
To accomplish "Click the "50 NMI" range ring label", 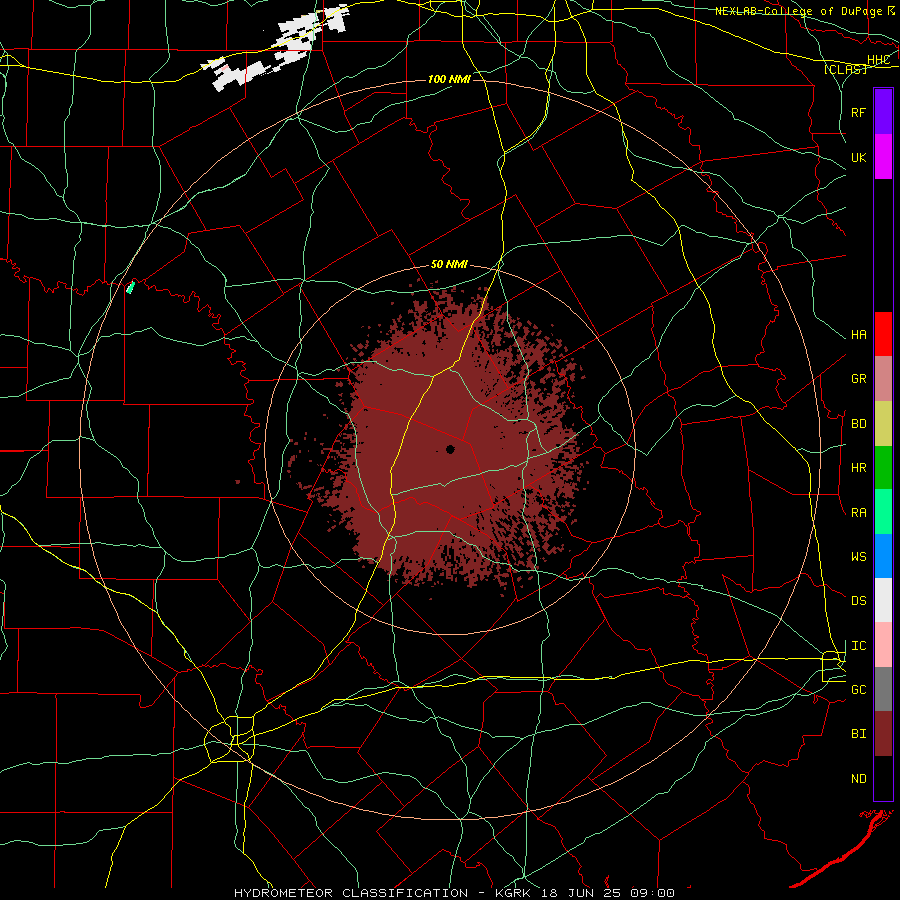I will coord(449,265).
